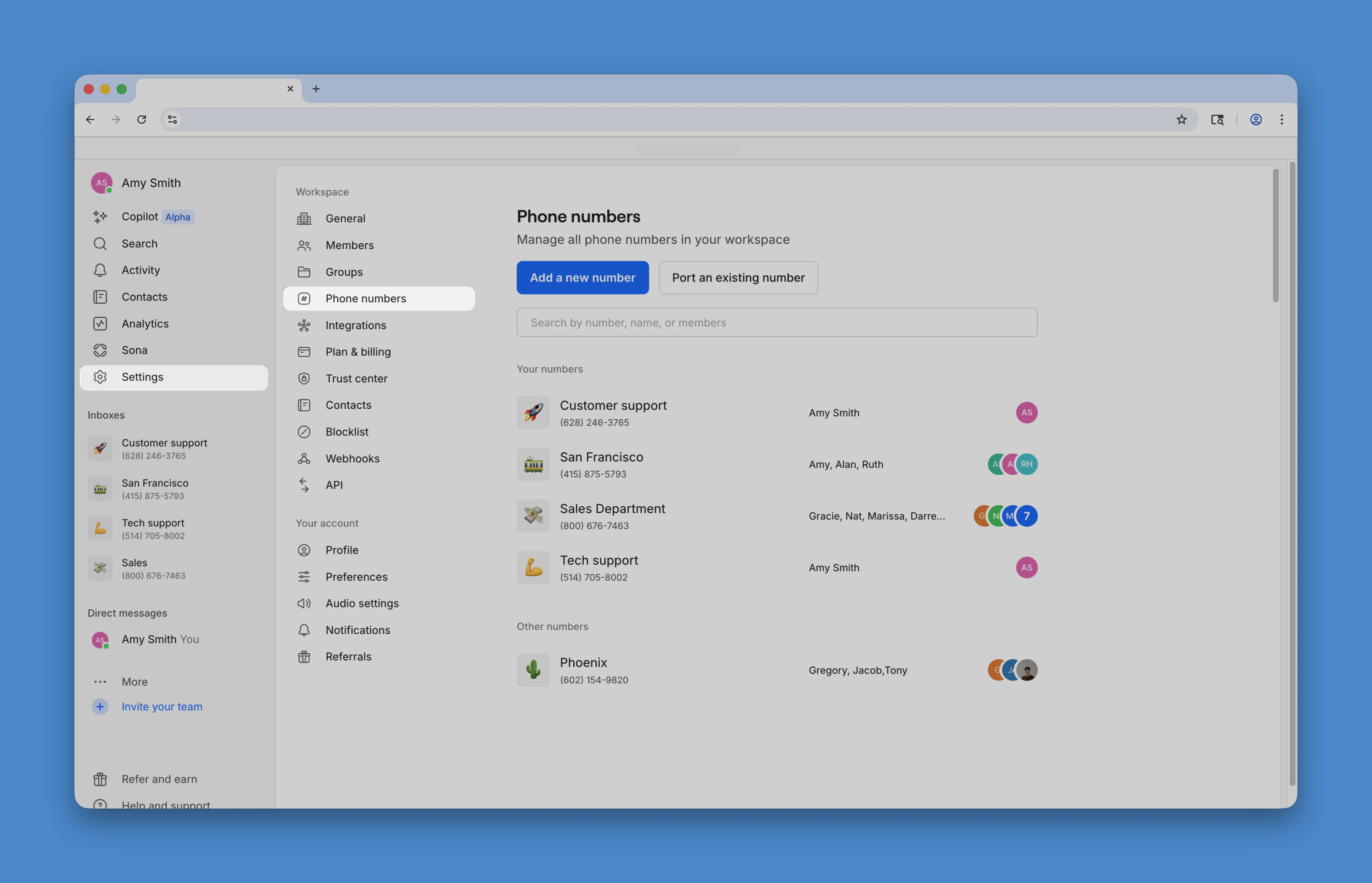This screenshot has width=1372, height=883.
Task: Click Port an existing number button
Action: (738, 278)
